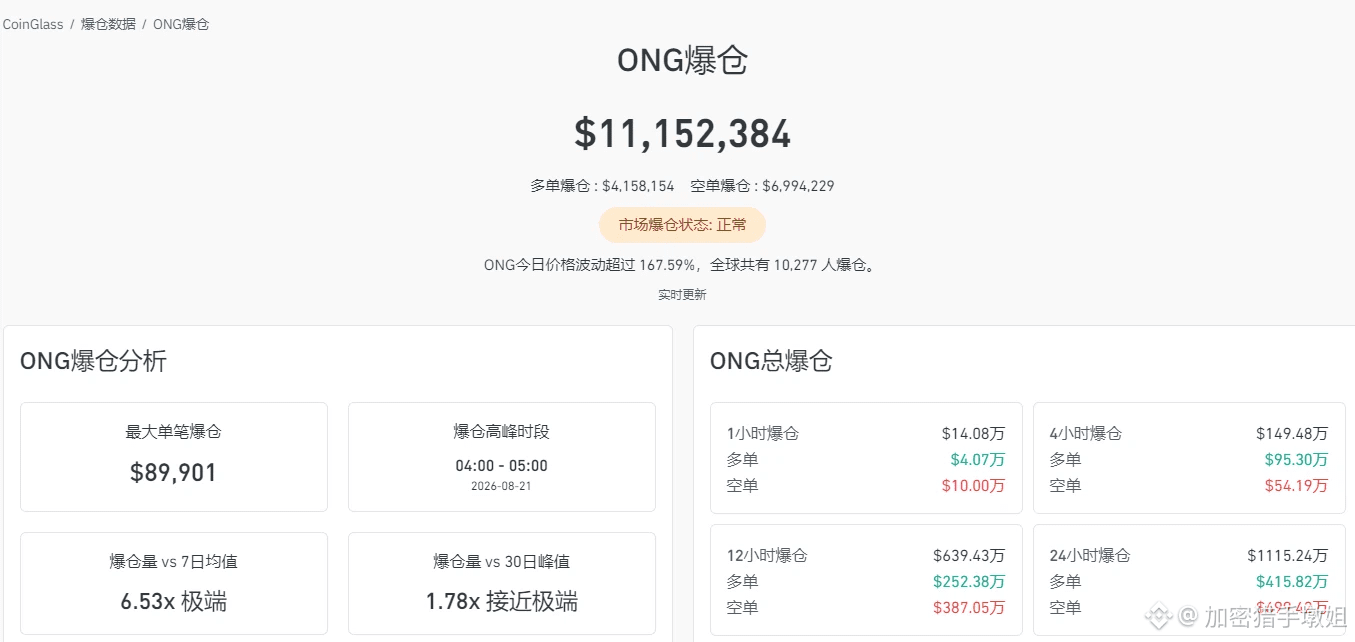Click the 市场爆仓状态: 正常 badge
Screen dimensions: 1355x642
682,225
